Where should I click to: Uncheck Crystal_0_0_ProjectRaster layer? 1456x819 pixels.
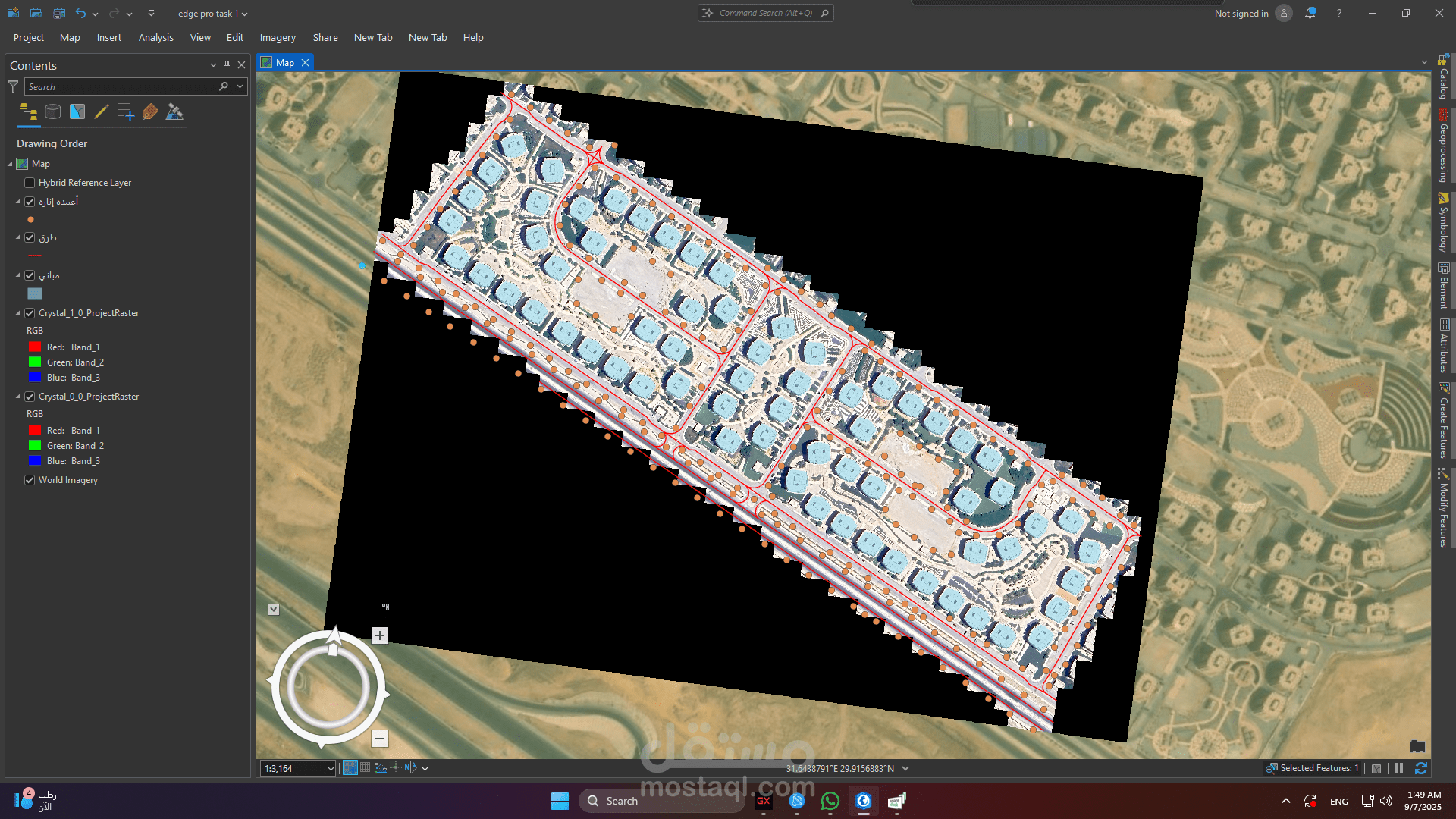(x=30, y=397)
